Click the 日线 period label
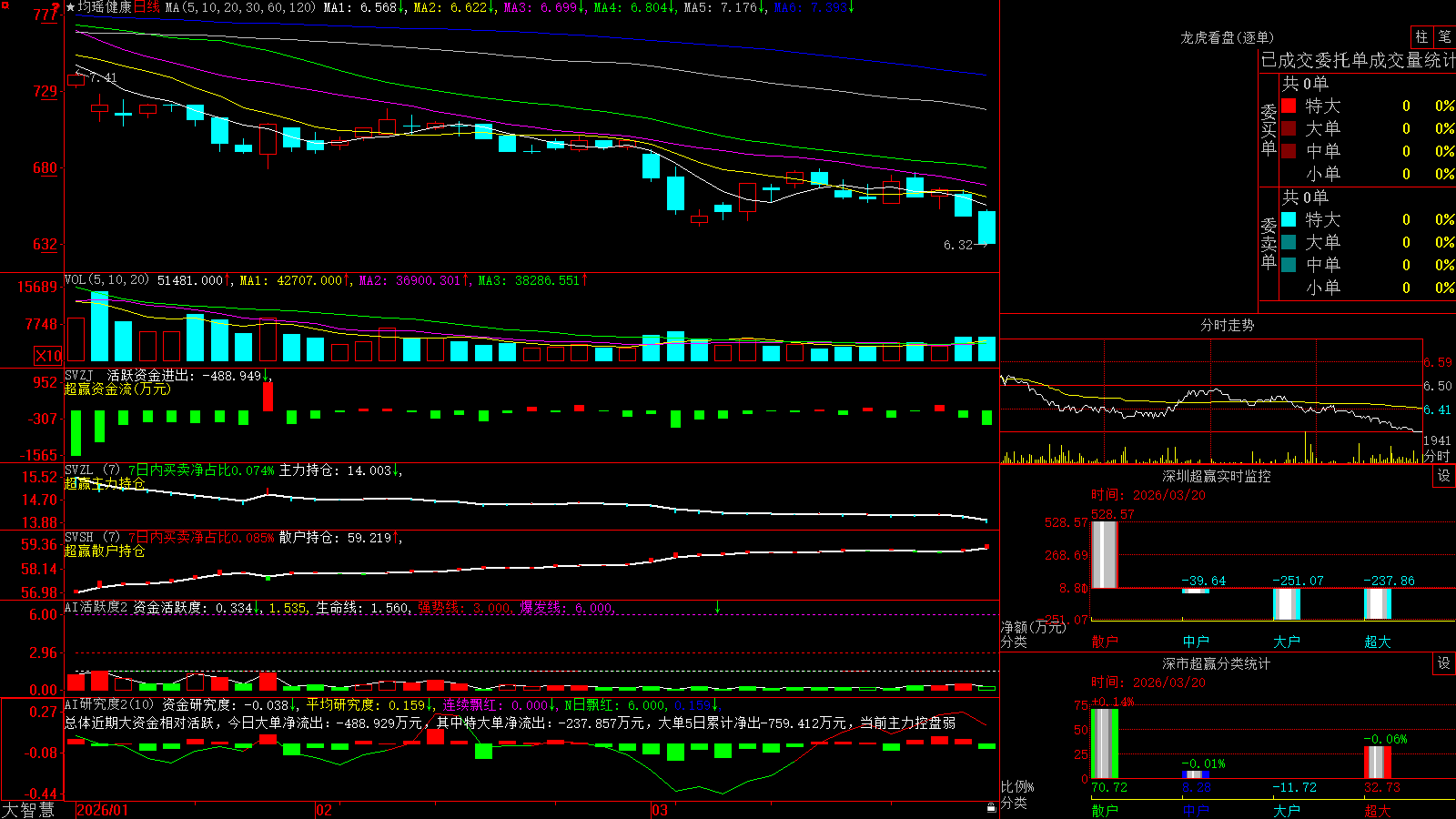1456x819 pixels. tap(147, 7)
